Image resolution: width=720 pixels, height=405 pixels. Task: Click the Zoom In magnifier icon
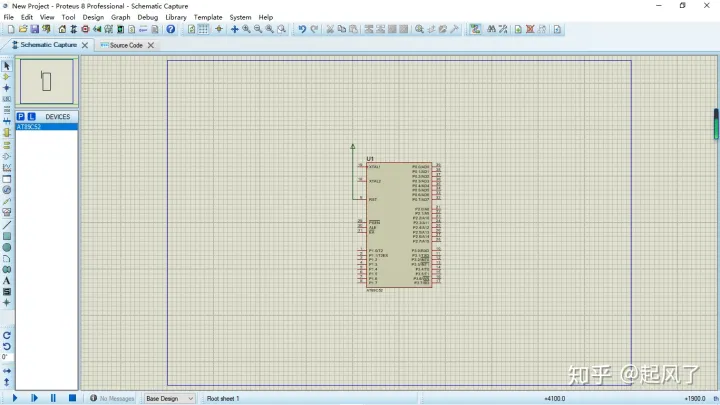point(246,30)
